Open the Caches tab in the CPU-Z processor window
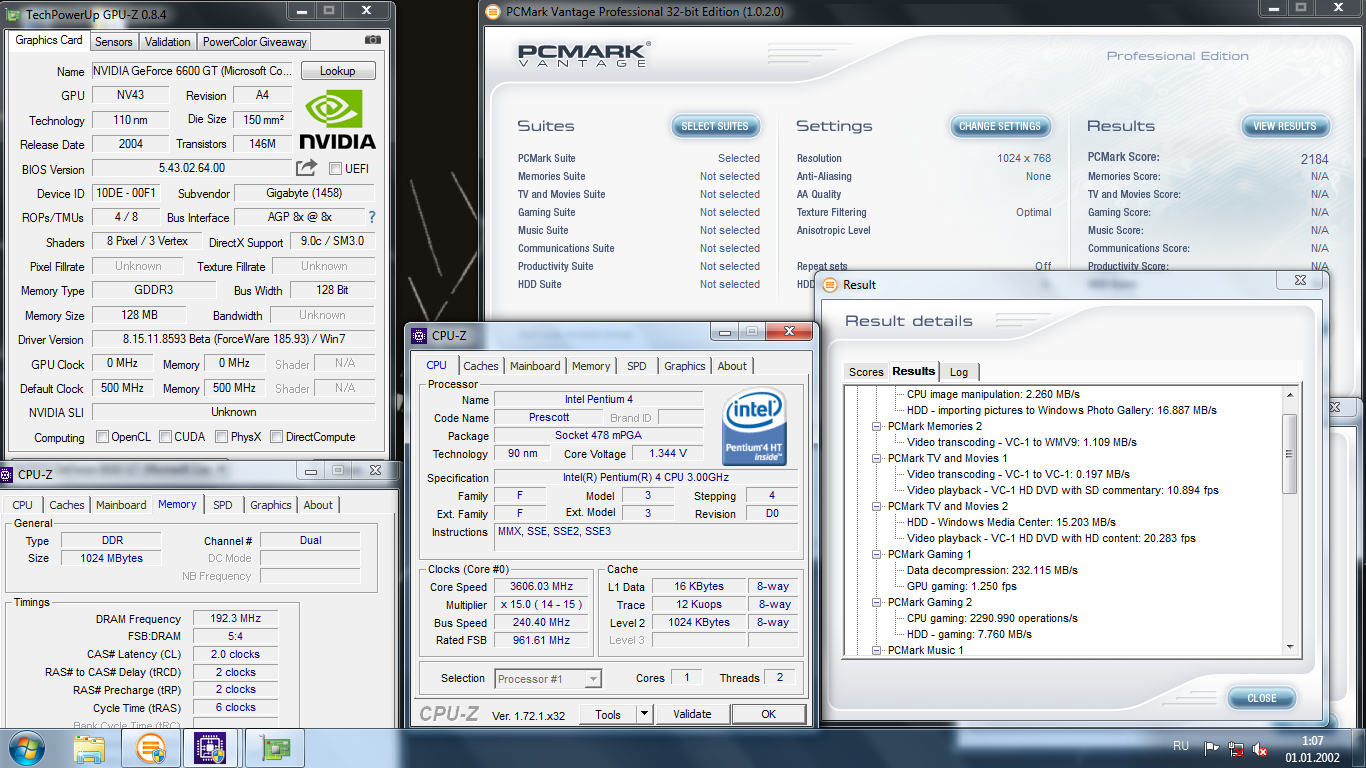The image size is (1366, 768). (x=481, y=366)
